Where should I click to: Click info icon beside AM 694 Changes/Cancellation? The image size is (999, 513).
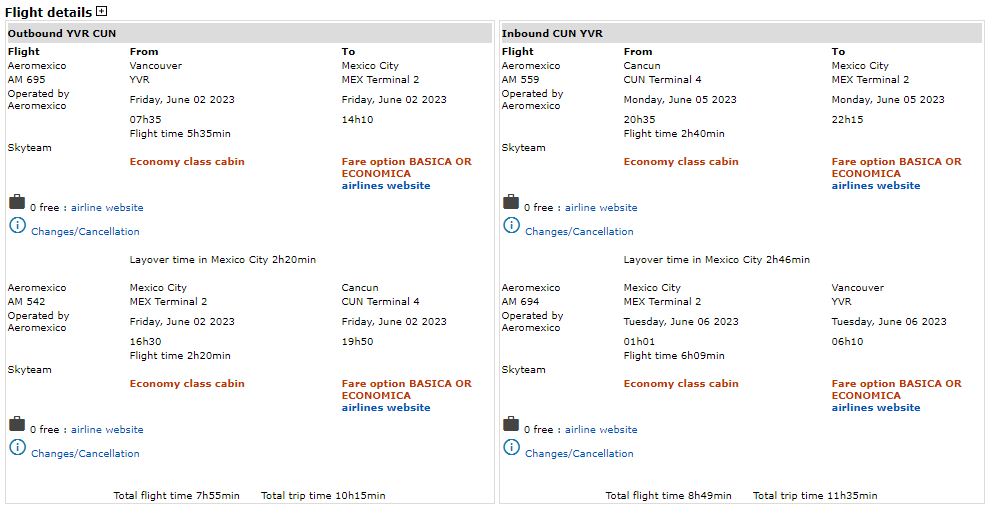pyautogui.click(x=511, y=448)
